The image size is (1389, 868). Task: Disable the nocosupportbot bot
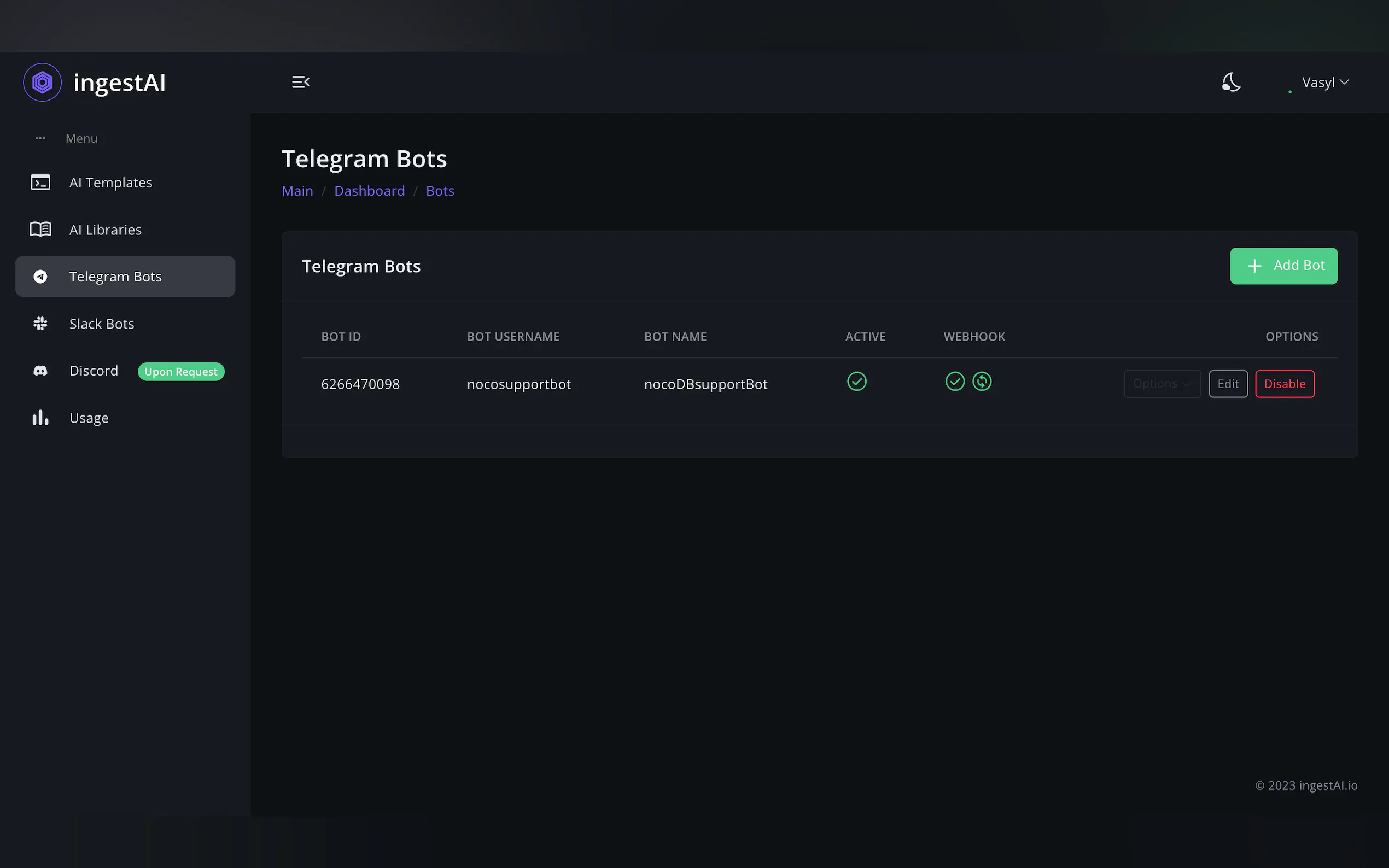point(1285,384)
